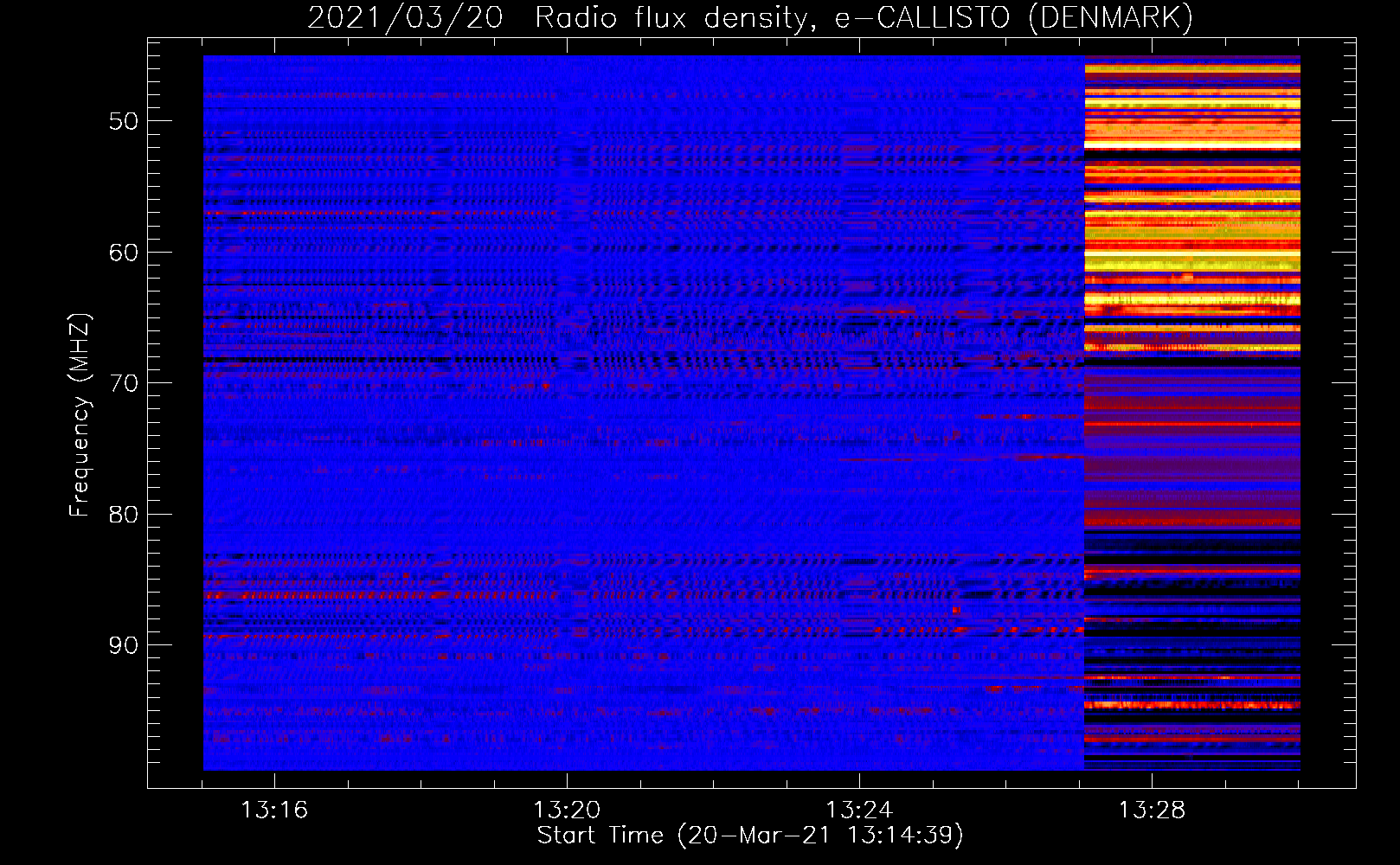Click the 80 MHz frequency tick label
Screen dimensions: 1400x865
pos(124,515)
